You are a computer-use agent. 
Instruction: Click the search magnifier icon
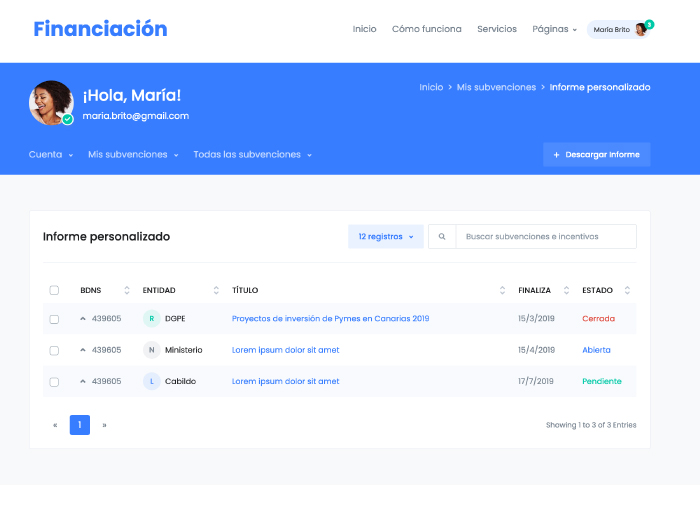point(442,237)
